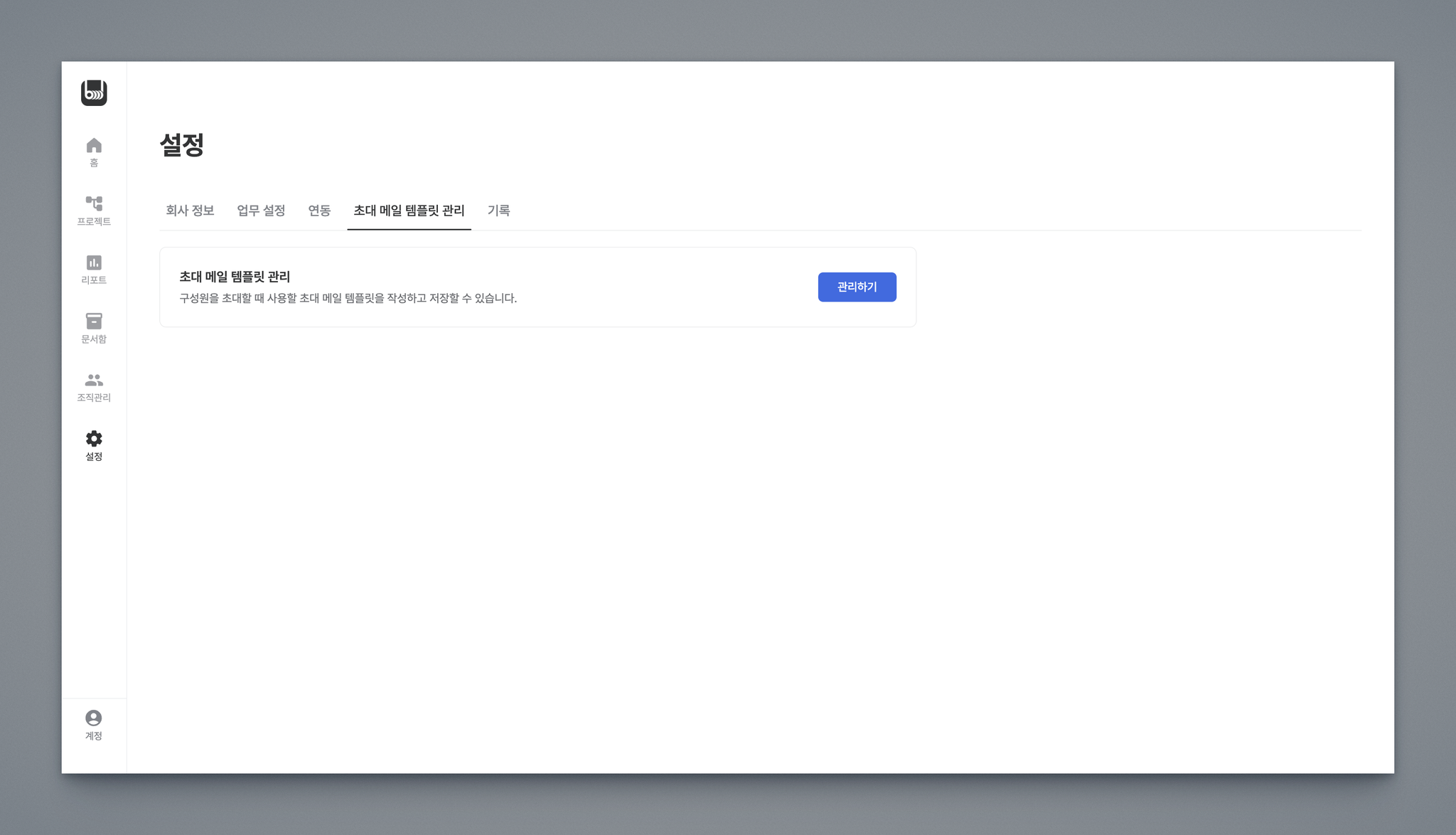1456x835 pixels.
Task: Click the app logo in sidebar top
Action: 94,92
